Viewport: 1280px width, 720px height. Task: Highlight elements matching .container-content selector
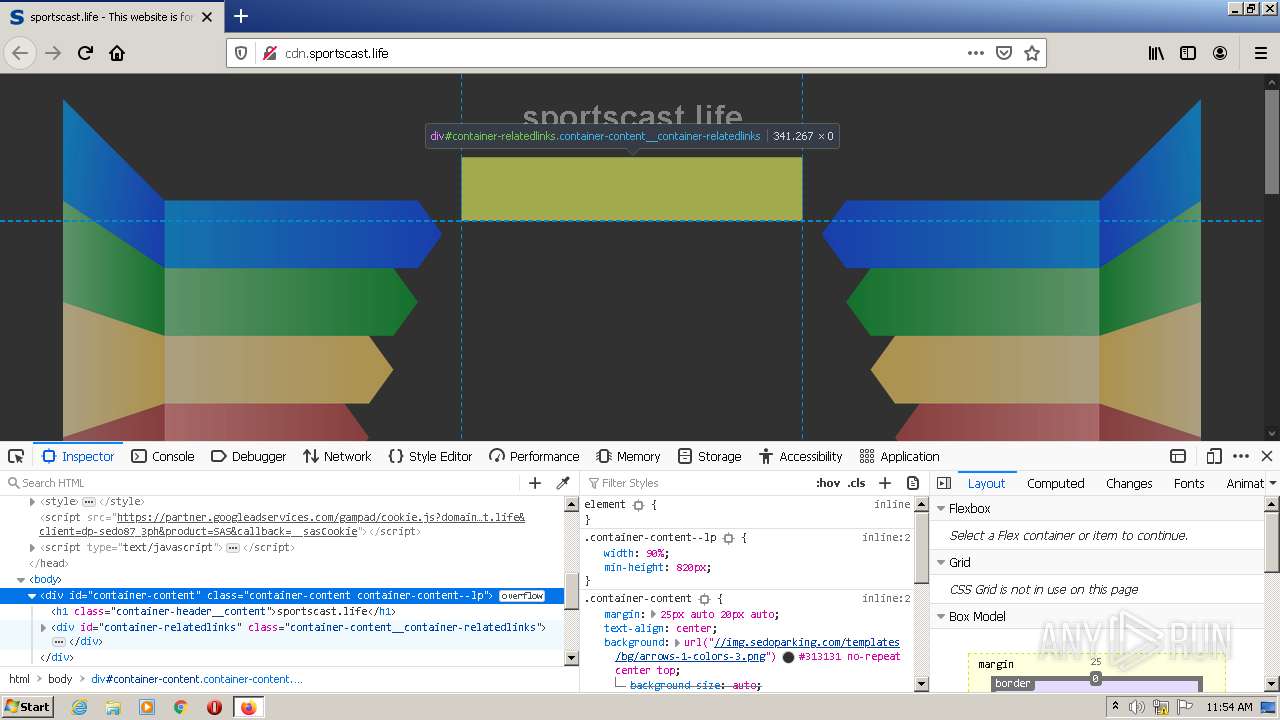704,599
